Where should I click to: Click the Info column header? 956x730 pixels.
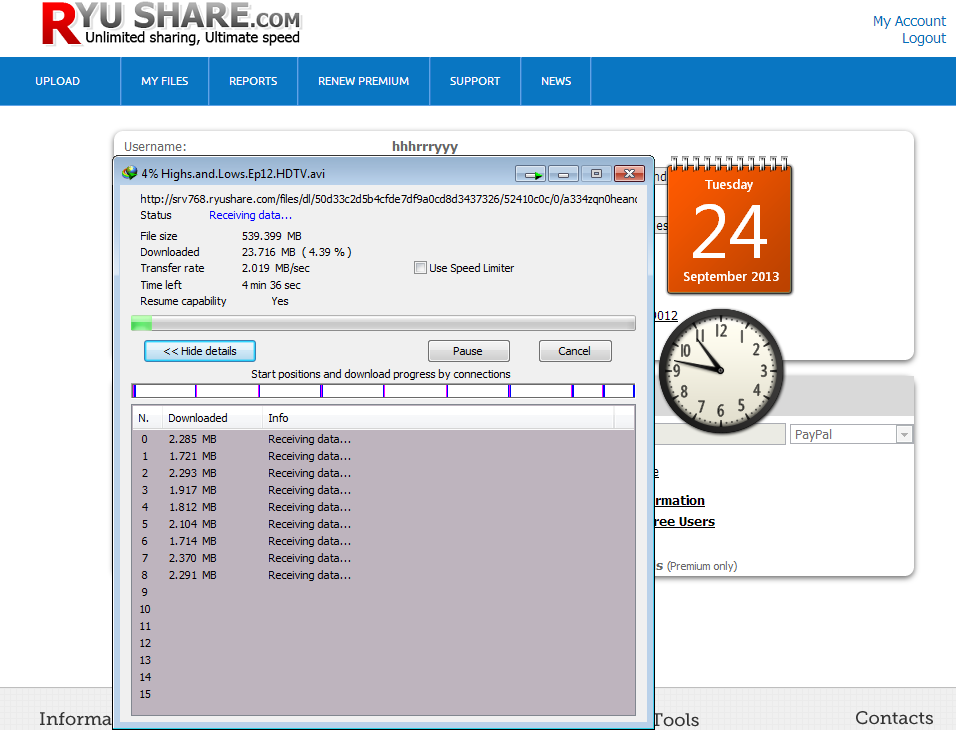pos(438,418)
